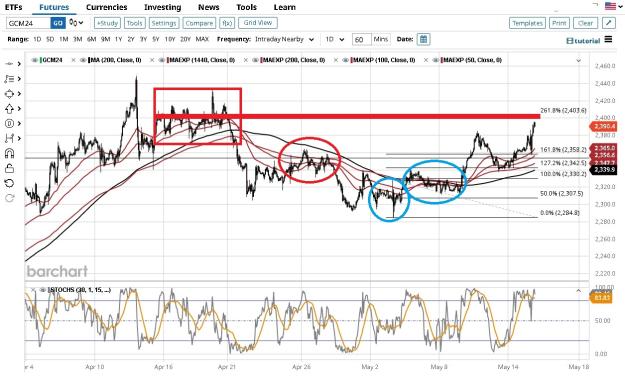
Task: Open the 1D period dropdown
Action: (335, 39)
